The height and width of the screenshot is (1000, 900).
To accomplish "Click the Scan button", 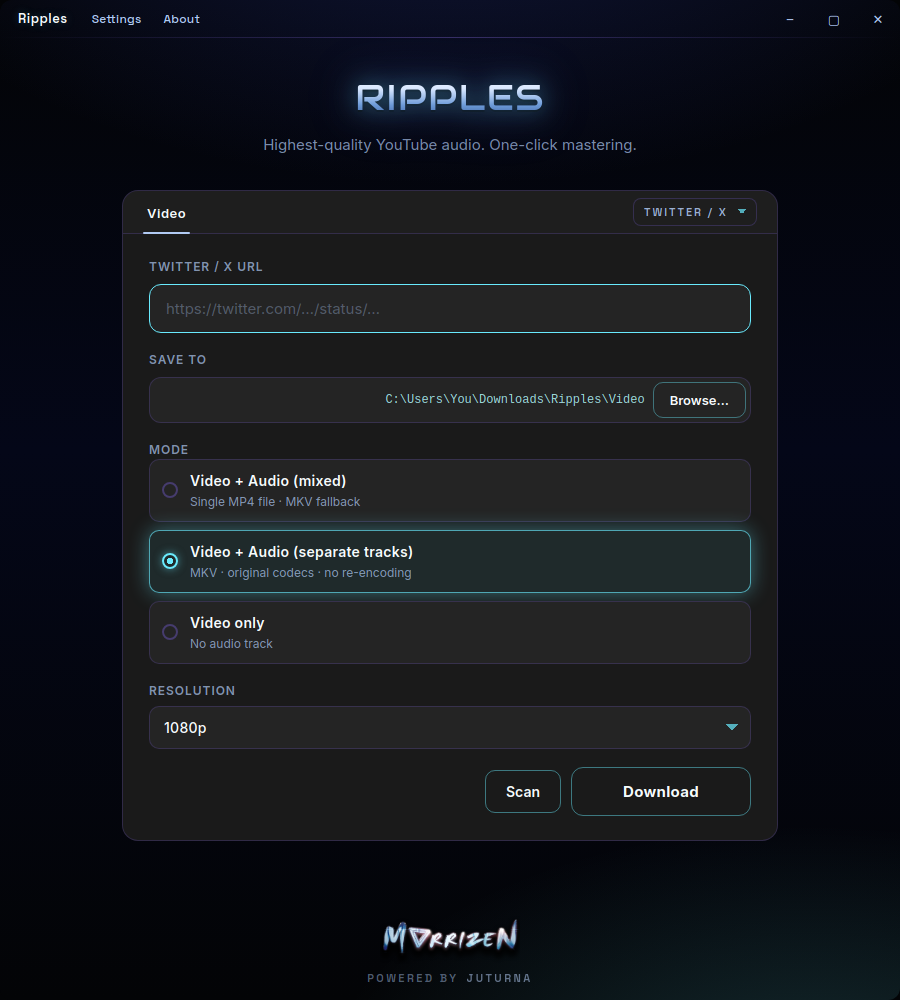I will pyautogui.click(x=523, y=791).
